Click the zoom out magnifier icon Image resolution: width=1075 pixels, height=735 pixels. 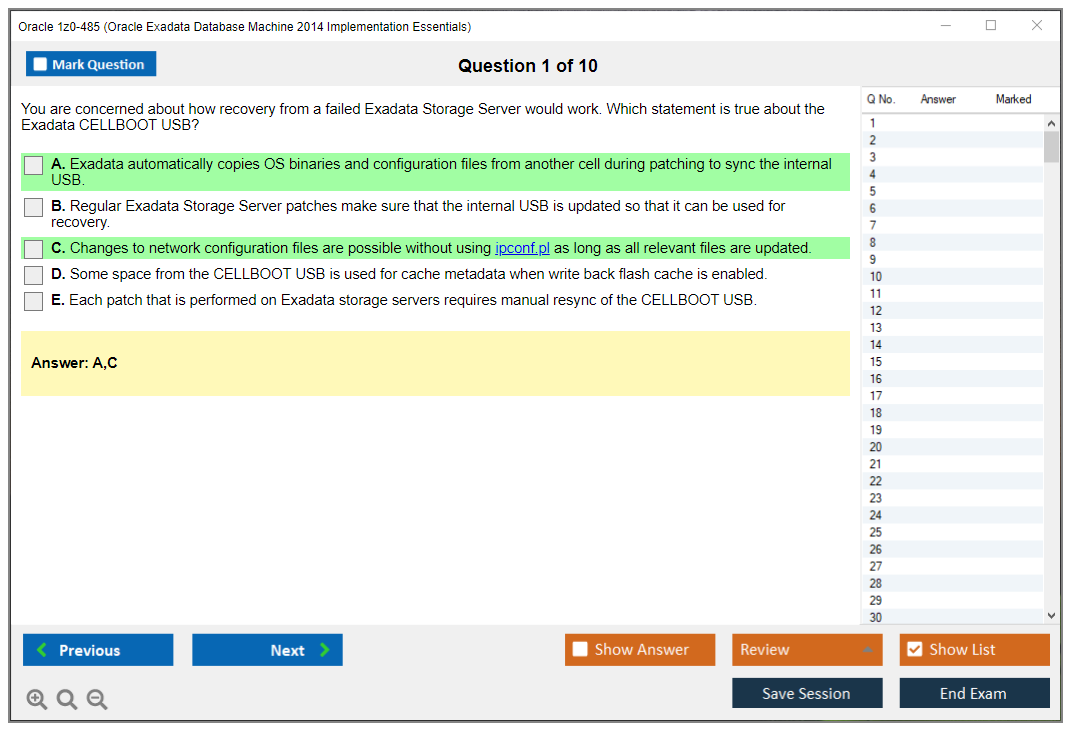coord(97,700)
